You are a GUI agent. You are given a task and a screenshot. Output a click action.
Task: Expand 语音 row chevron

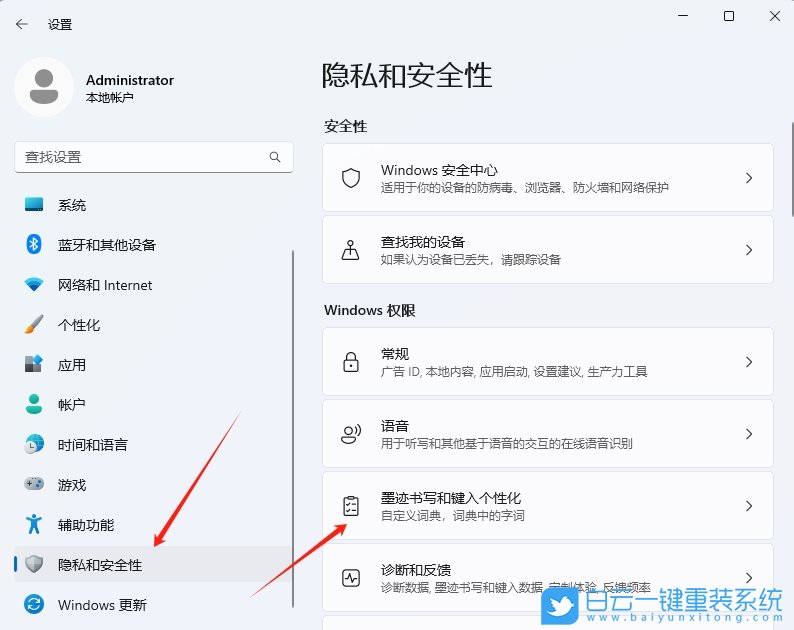click(749, 434)
